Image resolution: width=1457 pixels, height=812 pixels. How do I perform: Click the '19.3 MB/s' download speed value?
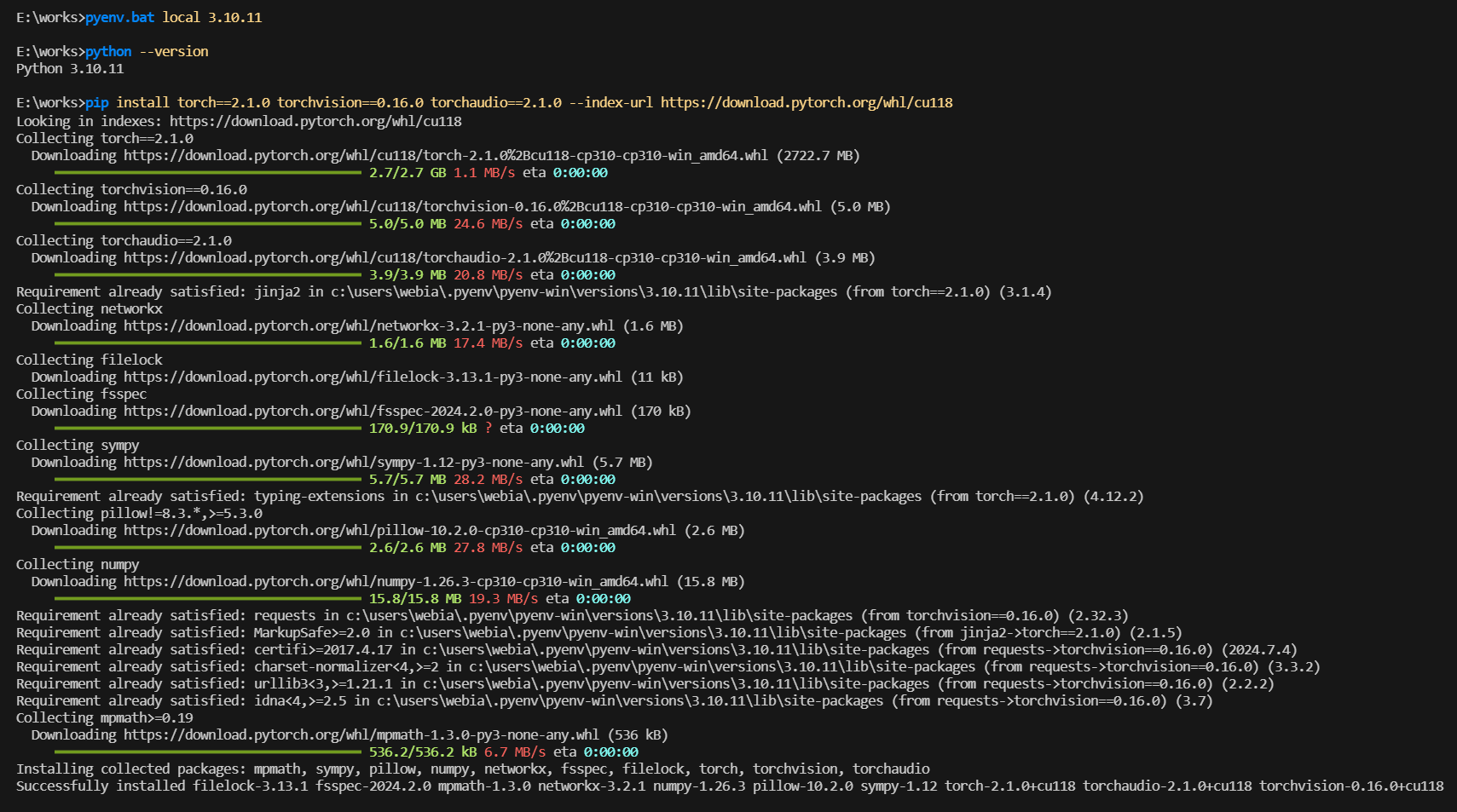tap(504, 598)
